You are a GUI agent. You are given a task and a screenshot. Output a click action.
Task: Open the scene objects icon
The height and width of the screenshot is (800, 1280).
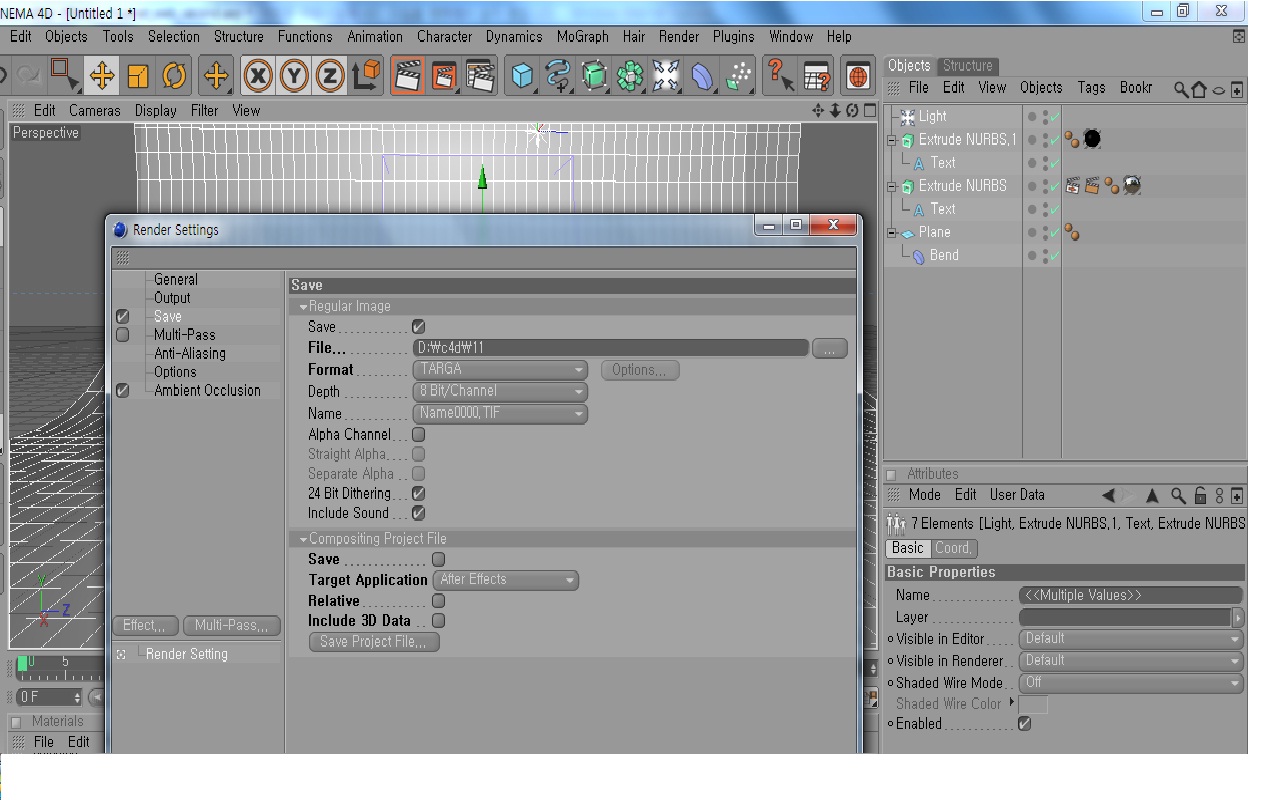(x=666, y=76)
